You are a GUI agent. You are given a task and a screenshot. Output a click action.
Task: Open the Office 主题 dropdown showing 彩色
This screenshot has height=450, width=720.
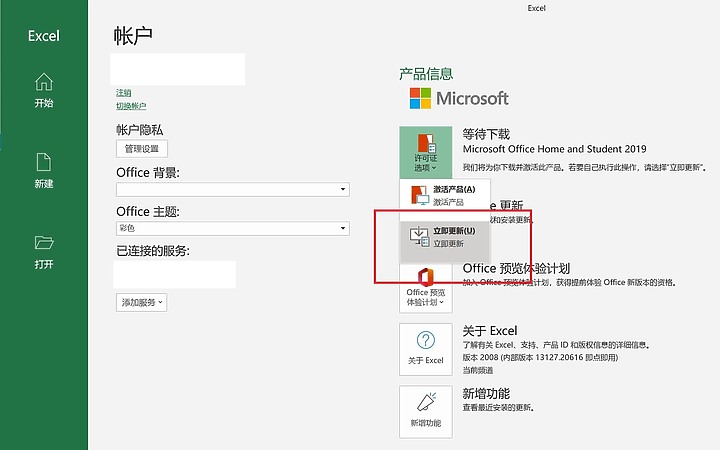click(233, 228)
